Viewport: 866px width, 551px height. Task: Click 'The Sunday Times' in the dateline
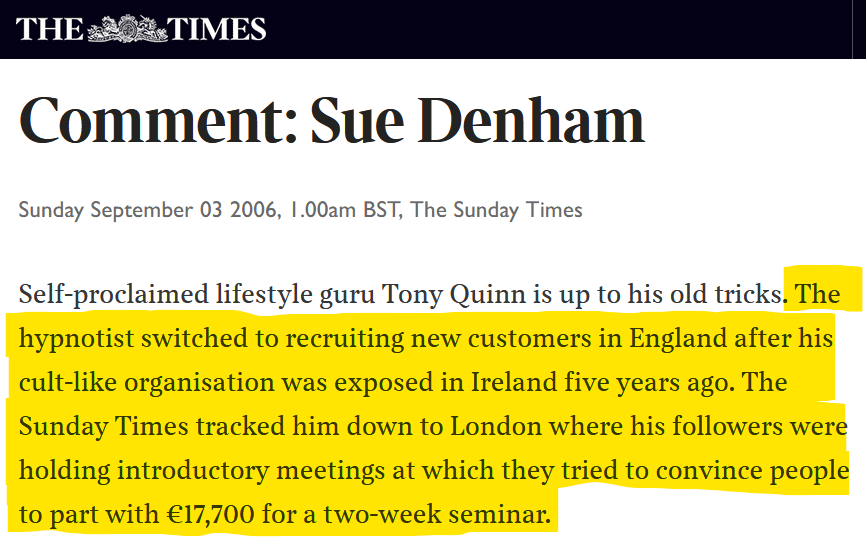coord(497,210)
